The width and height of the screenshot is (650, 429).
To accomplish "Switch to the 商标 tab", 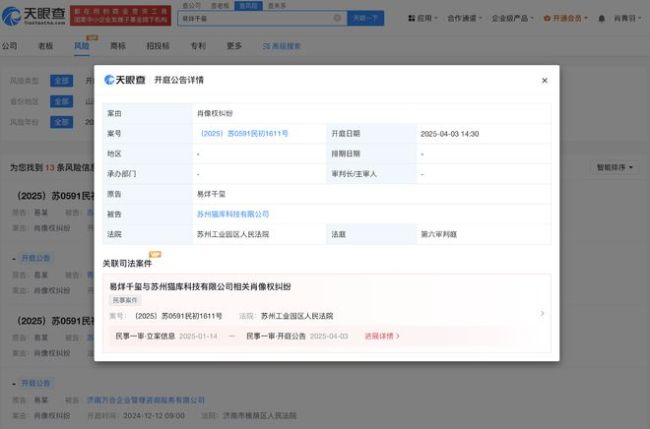I will pyautogui.click(x=118, y=46).
